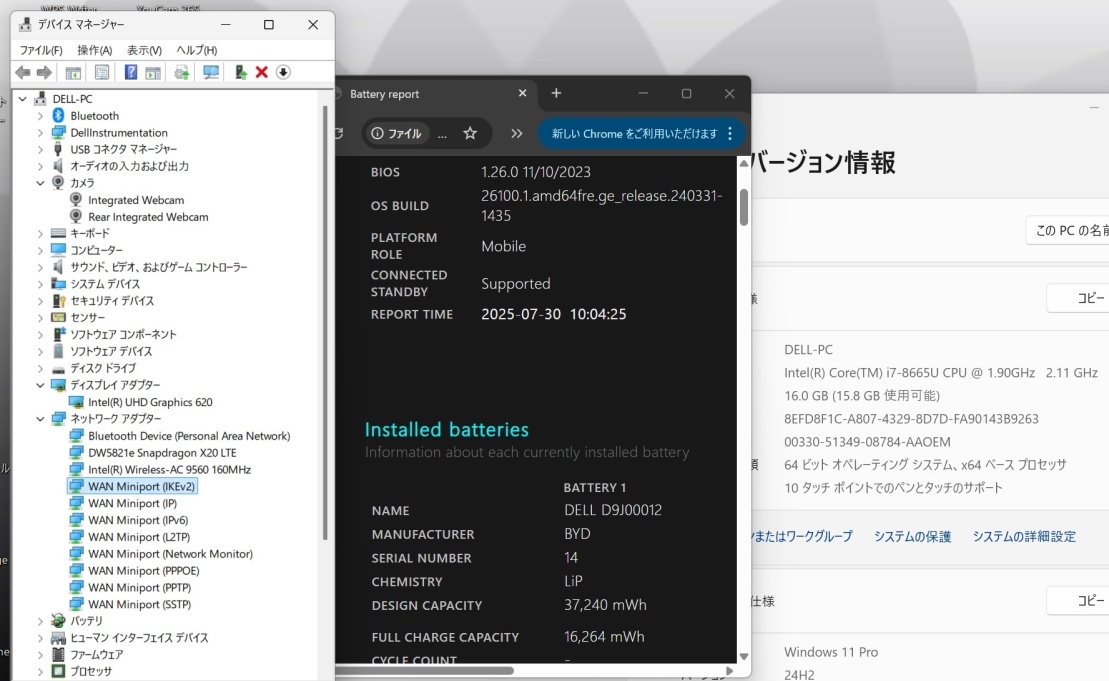This screenshot has width=1109, height=681.
Task: Open the ヘルプ(H) menu
Action: coord(197,50)
